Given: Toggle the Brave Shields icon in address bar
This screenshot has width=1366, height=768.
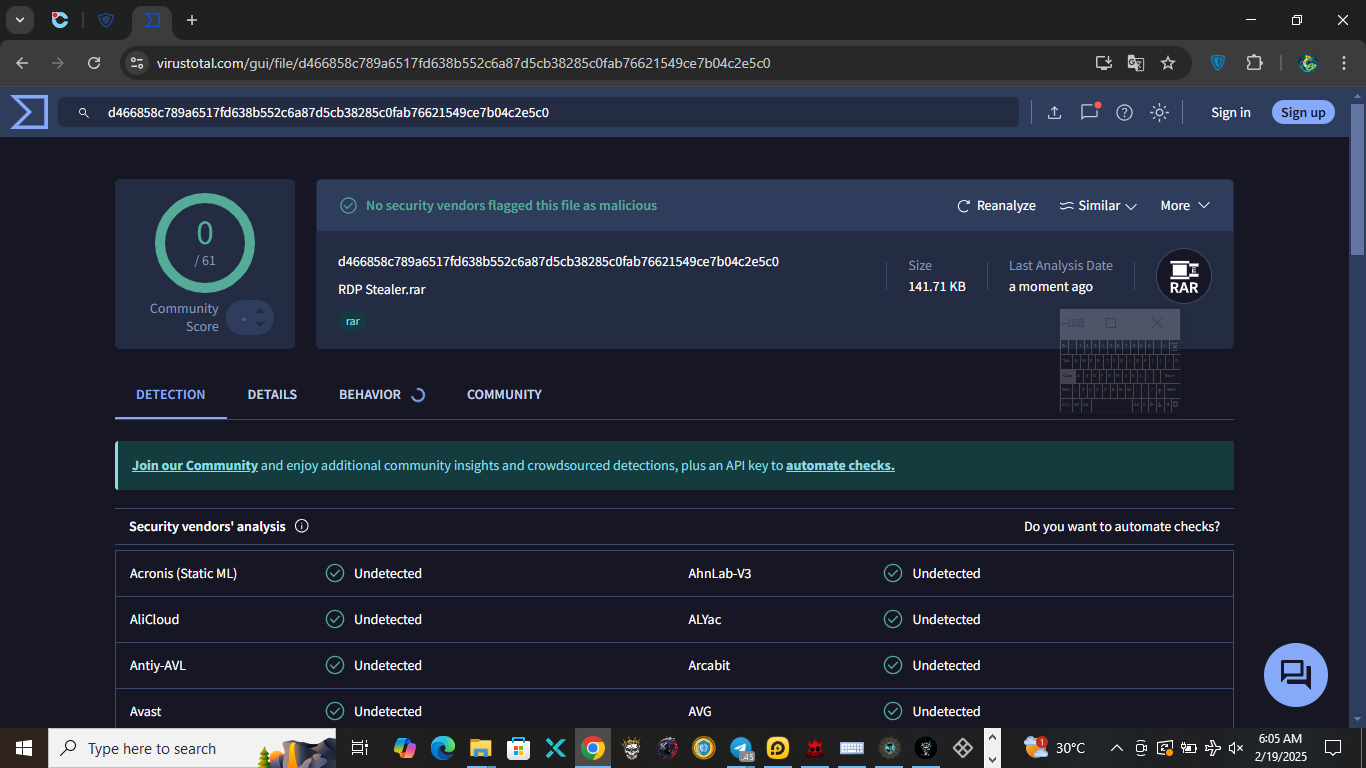Looking at the screenshot, I should coord(1218,62).
